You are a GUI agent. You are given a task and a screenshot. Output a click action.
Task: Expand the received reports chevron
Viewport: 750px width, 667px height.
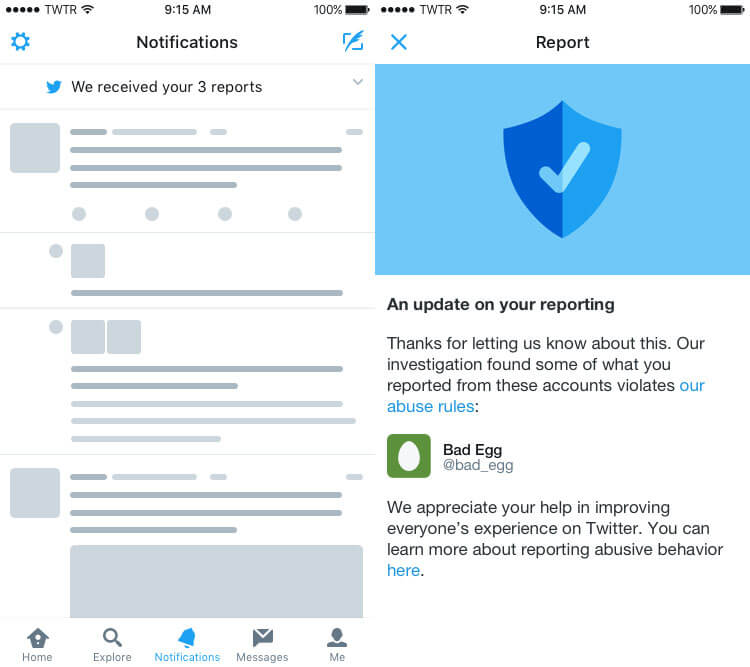tap(357, 82)
